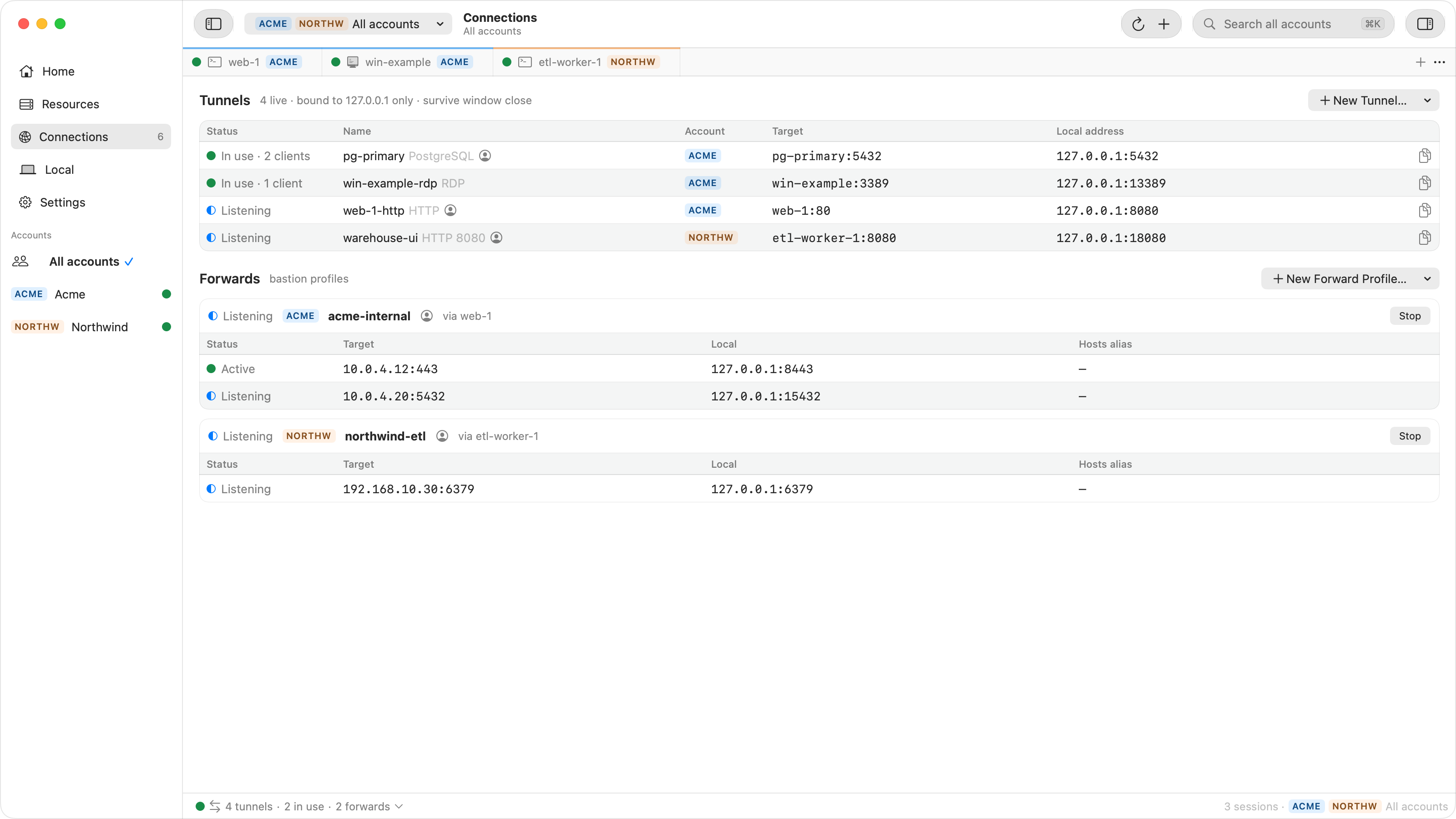This screenshot has height=819, width=1456.
Task: Open Local in the sidebar
Action: coord(91,170)
